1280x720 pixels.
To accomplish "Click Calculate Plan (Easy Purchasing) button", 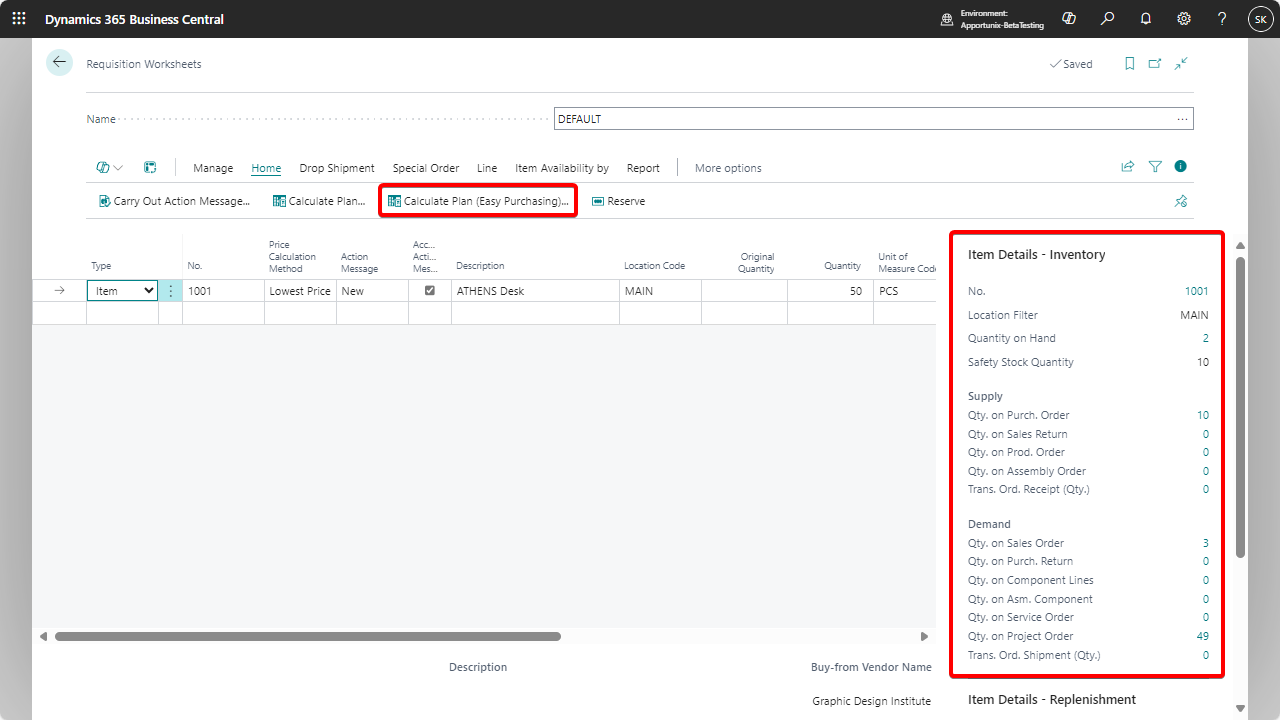I will pos(478,201).
